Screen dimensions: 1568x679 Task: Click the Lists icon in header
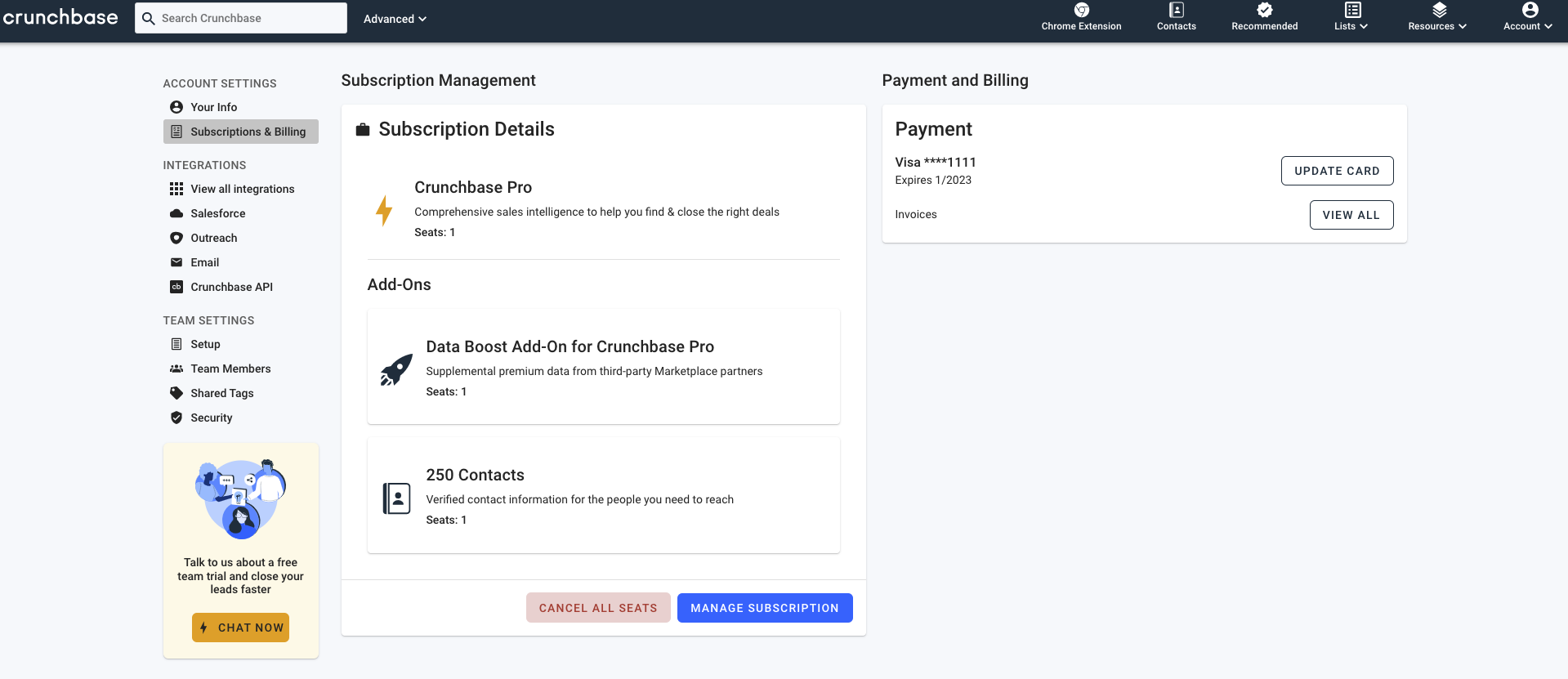tap(1352, 10)
